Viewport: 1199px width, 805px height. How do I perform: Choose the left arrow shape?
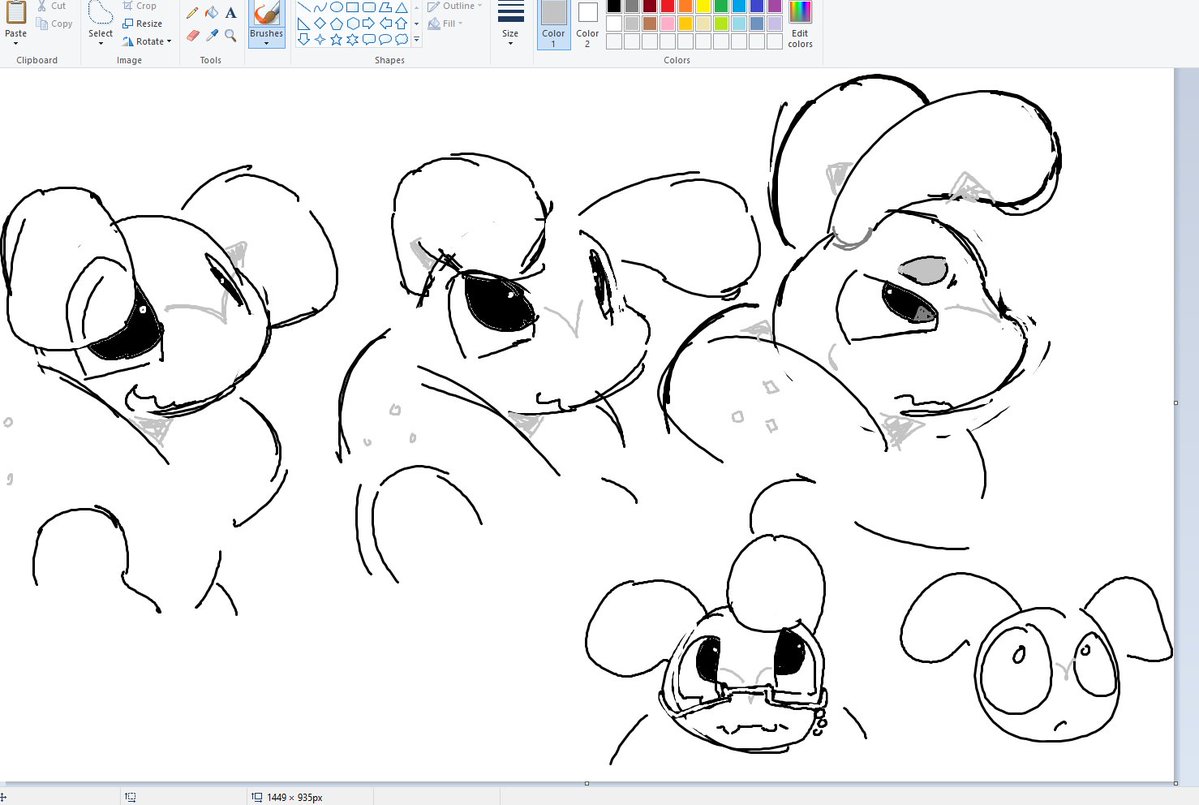coord(385,24)
